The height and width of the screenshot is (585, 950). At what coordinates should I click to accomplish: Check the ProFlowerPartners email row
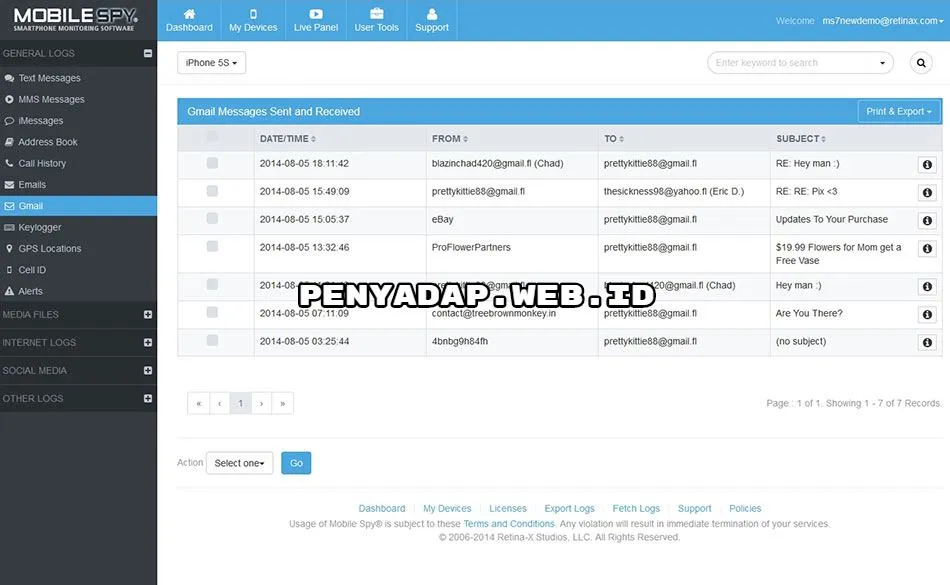pyautogui.click(x=212, y=246)
